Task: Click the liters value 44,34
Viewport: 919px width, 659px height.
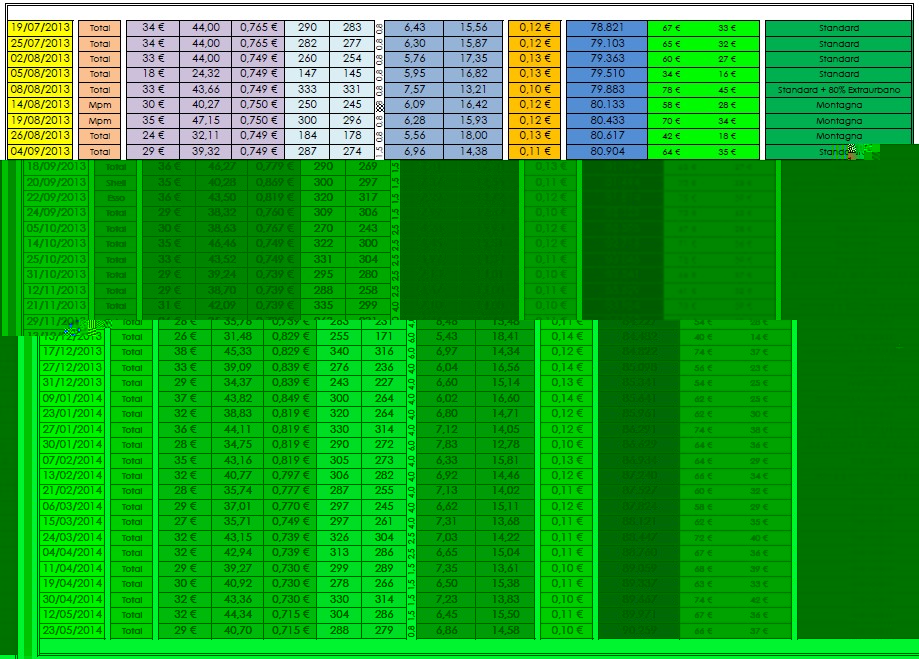Action: (x=237, y=615)
